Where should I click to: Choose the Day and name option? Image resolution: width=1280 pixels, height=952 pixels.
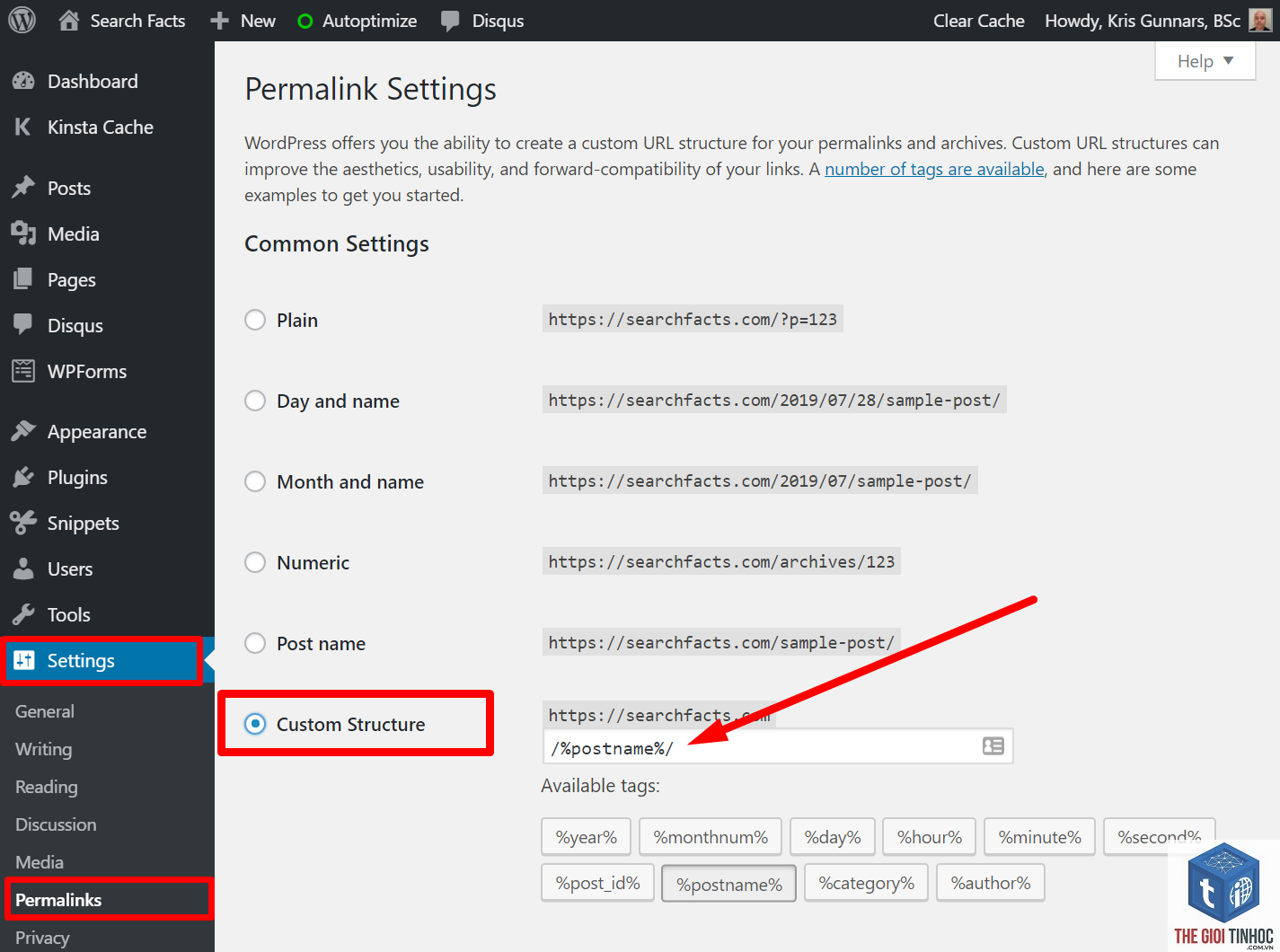pos(255,401)
